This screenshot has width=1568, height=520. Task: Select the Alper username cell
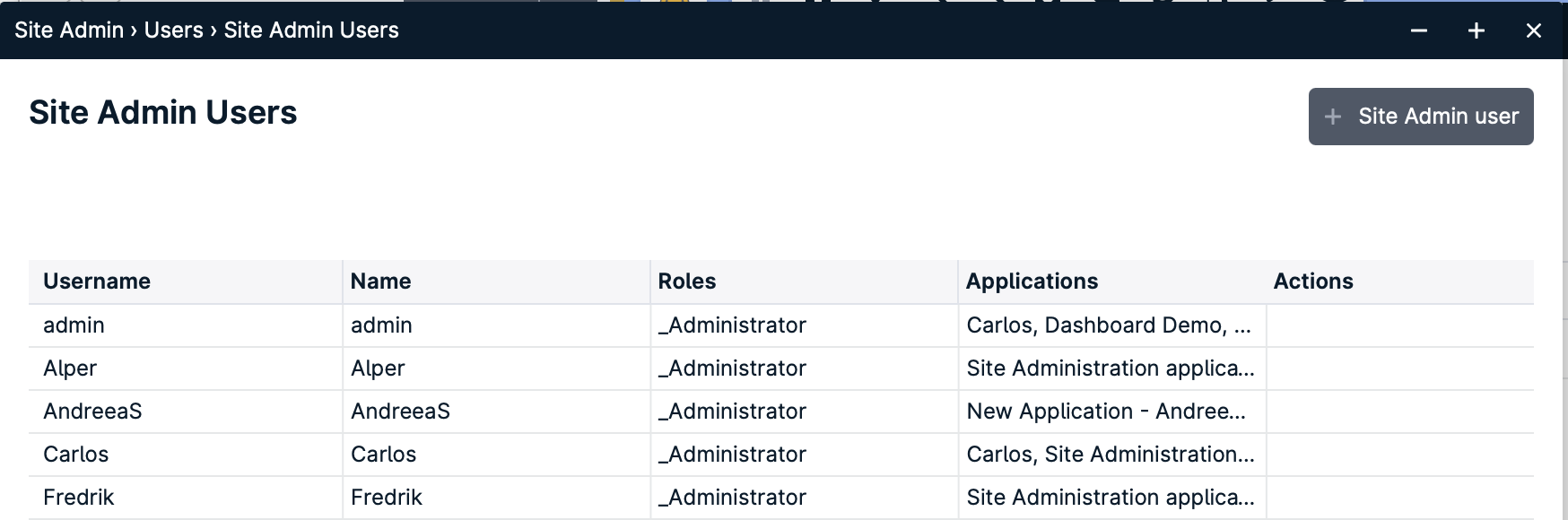70,368
